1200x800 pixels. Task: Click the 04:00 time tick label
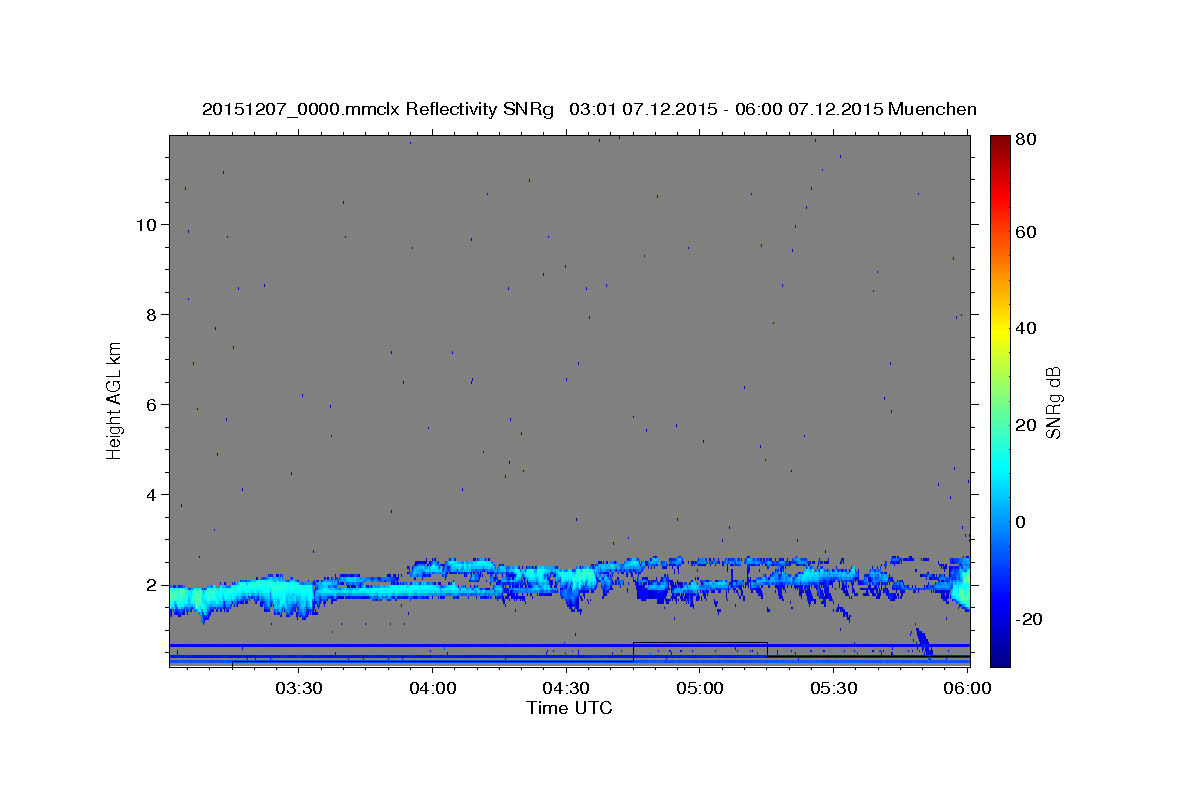pos(433,689)
